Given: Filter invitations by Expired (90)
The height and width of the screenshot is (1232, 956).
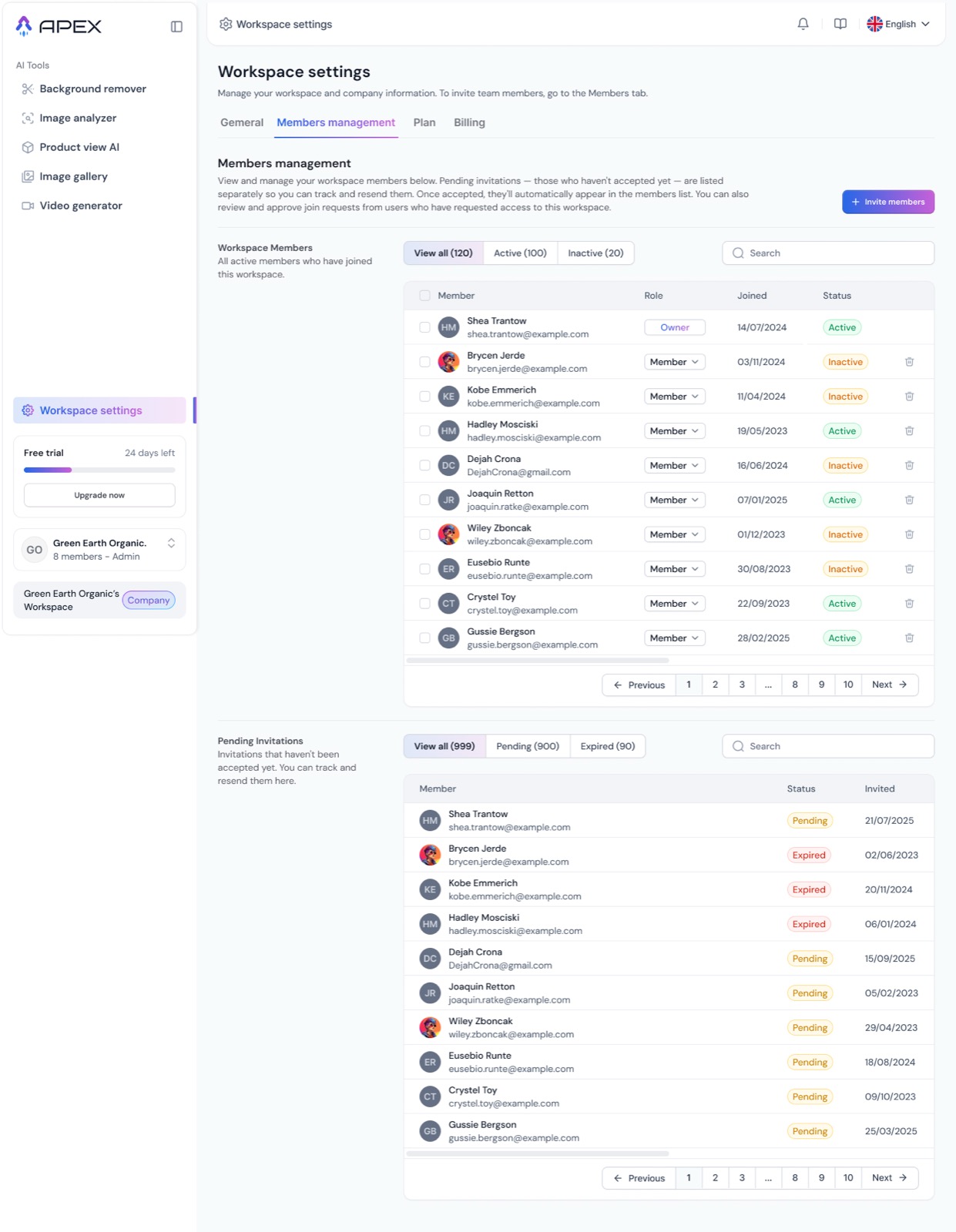Looking at the screenshot, I should coord(608,746).
